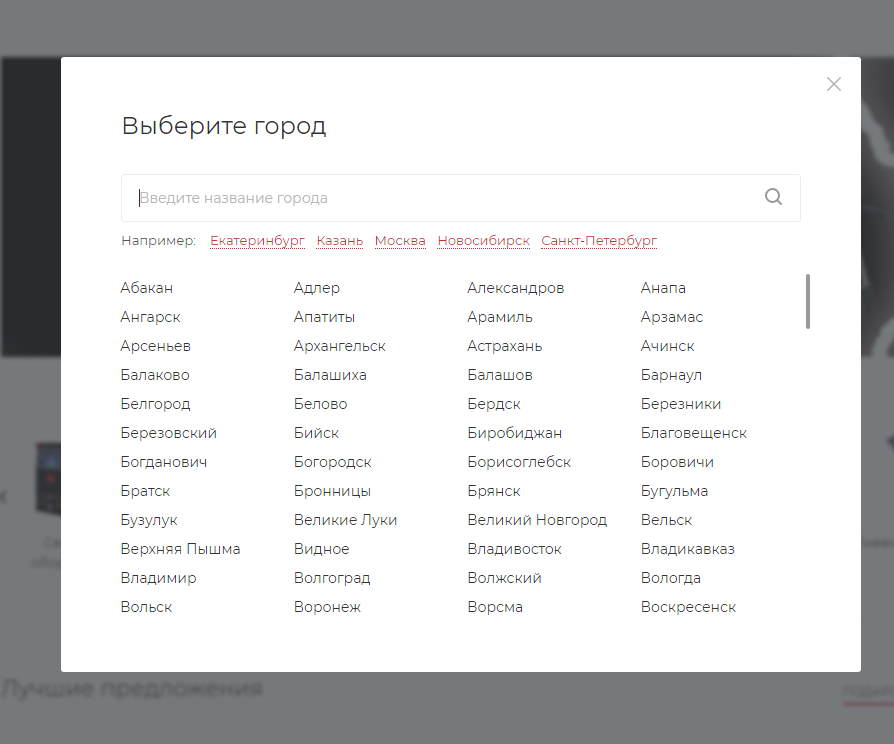
Task: Select city Богданович
Action: [x=164, y=462]
